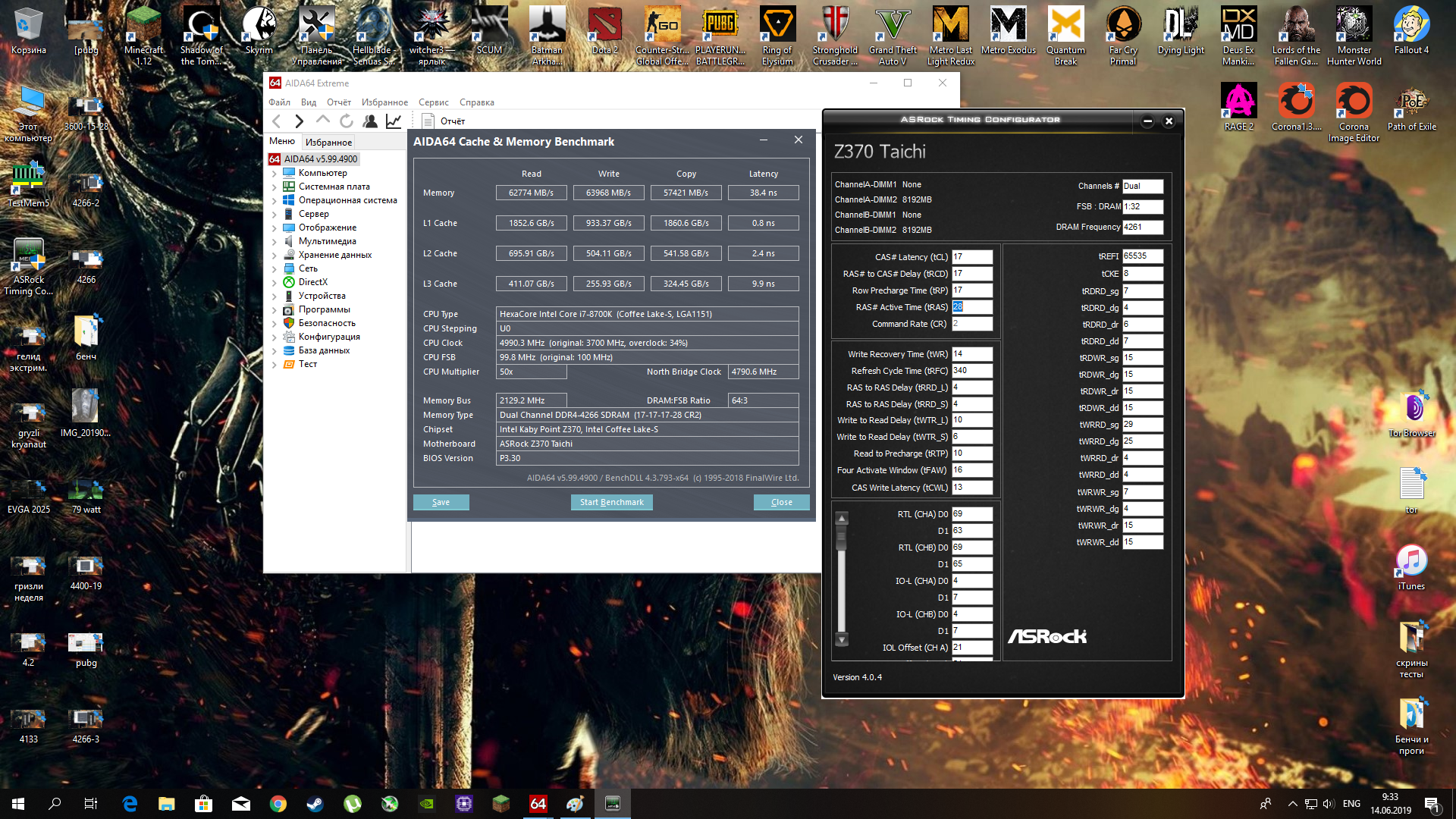Open the user profile toolbar icon in AIDA64
Viewport: 1456px width, 819px height.
(x=370, y=121)
